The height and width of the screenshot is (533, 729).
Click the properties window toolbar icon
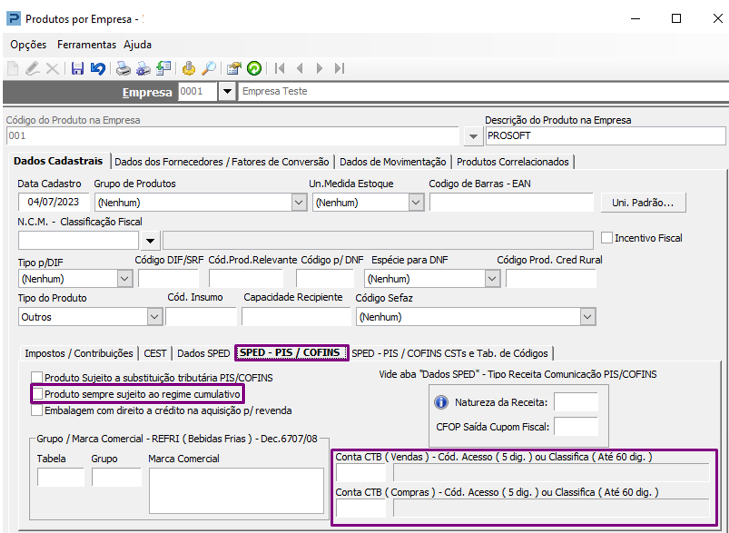point(234,69)
